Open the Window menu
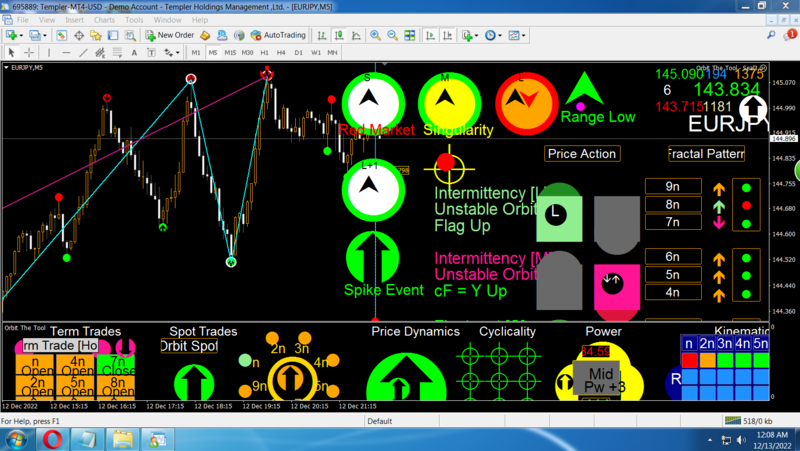Image resolution: width=800 pixels, height=451 pixels. pos(167,20)
